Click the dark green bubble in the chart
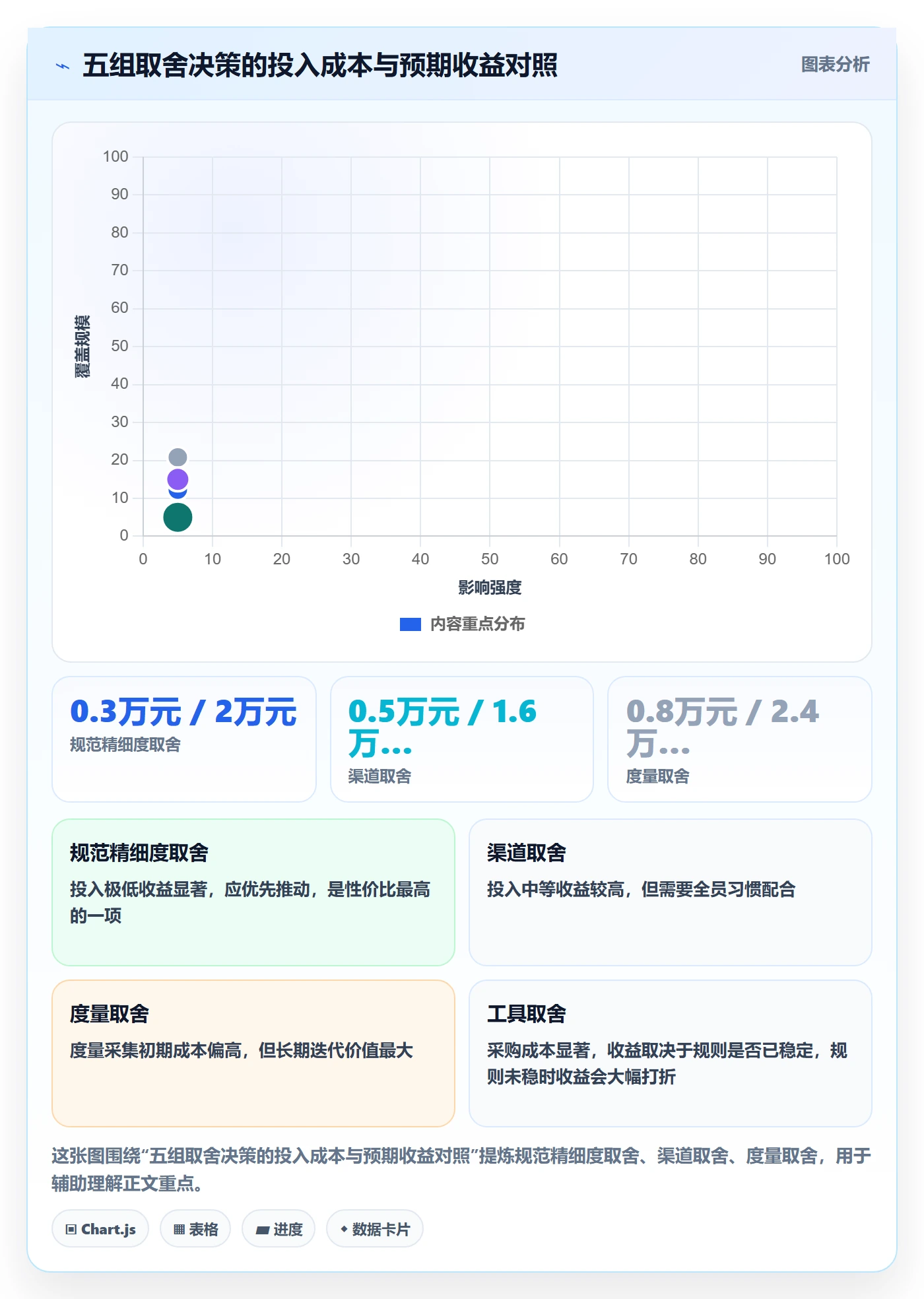 (x=178, y=517)
